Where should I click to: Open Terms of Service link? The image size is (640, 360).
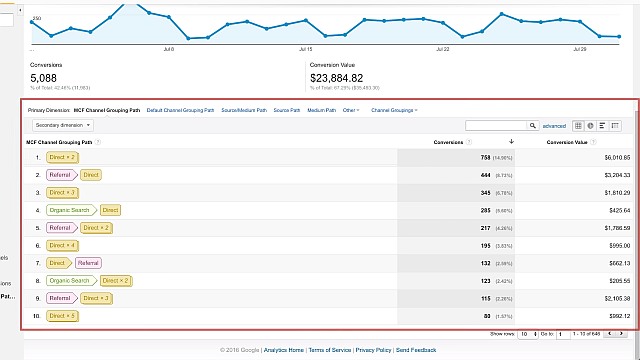[x=330, y=350]
